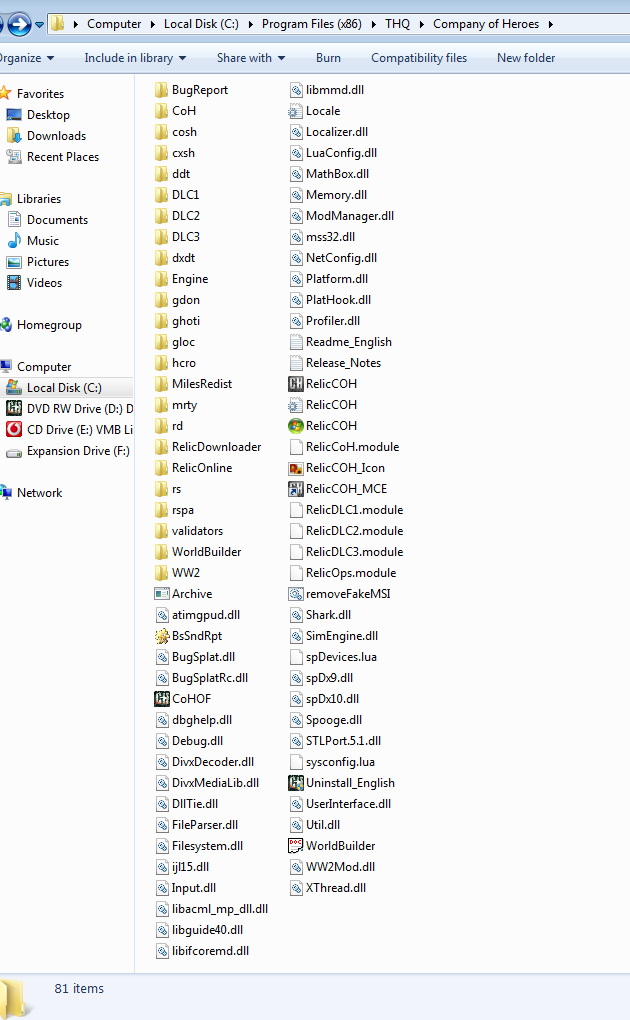Click the spDevices.lua file icon
The image size is (630, 1020).
(x=295, y=657)
